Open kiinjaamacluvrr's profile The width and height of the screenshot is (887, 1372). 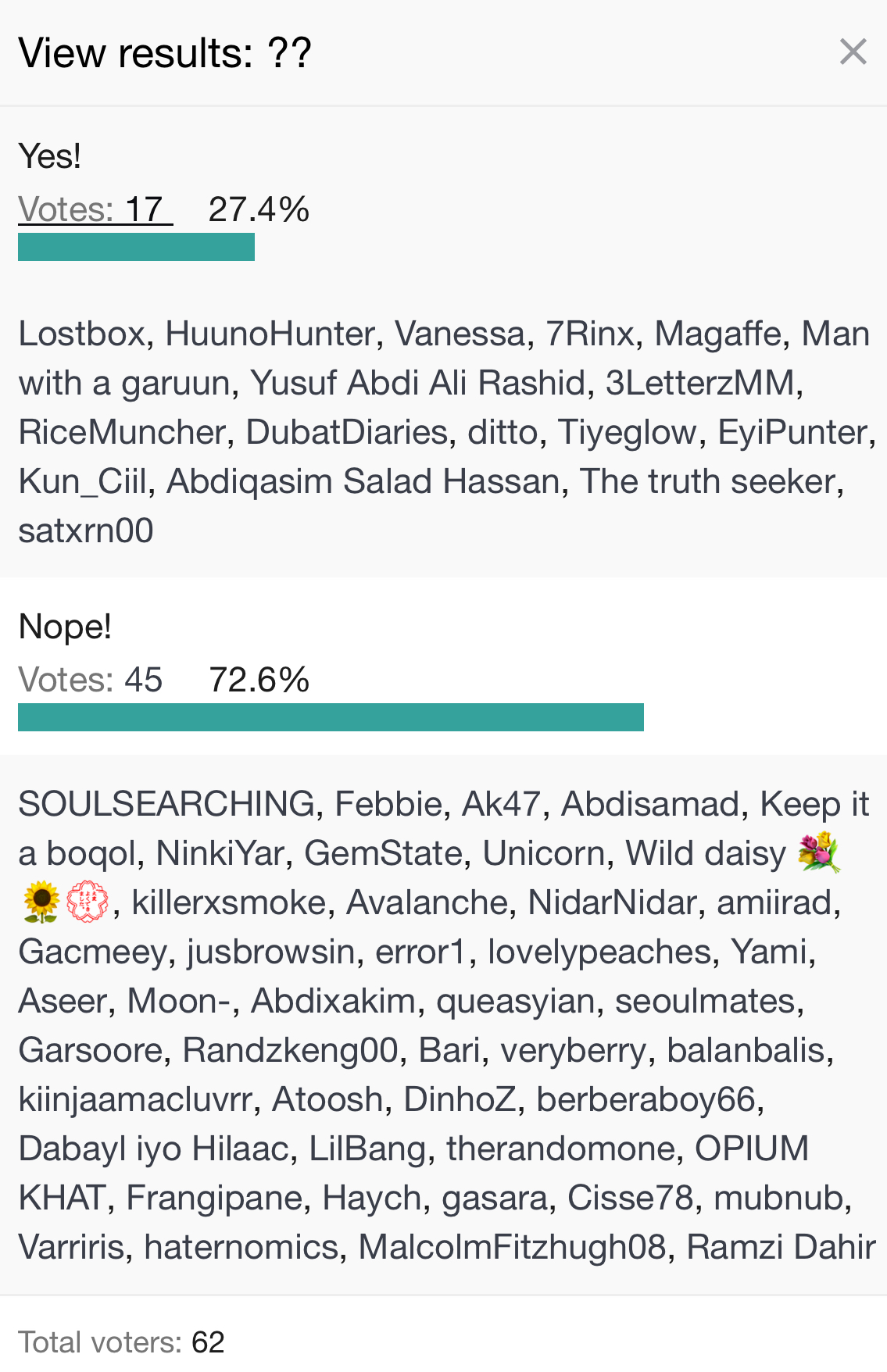[135, 1099]
